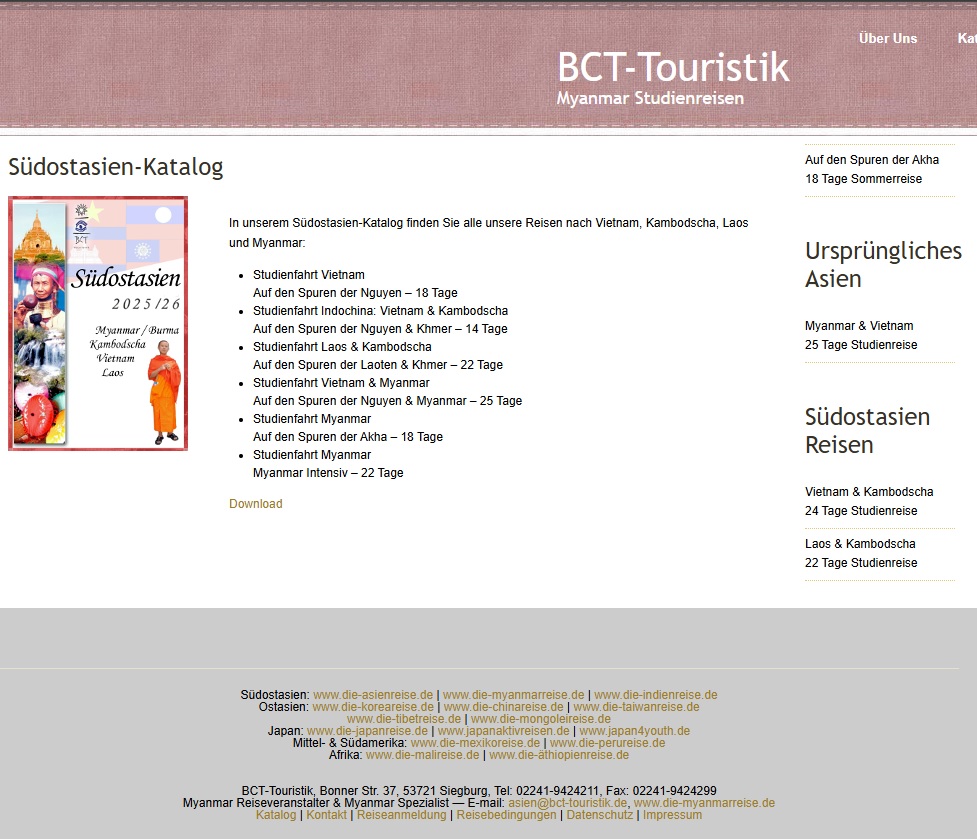
Task: Visit www.die-myanmarreise.de in Südostasien row
Action: (x=513, y=695)
